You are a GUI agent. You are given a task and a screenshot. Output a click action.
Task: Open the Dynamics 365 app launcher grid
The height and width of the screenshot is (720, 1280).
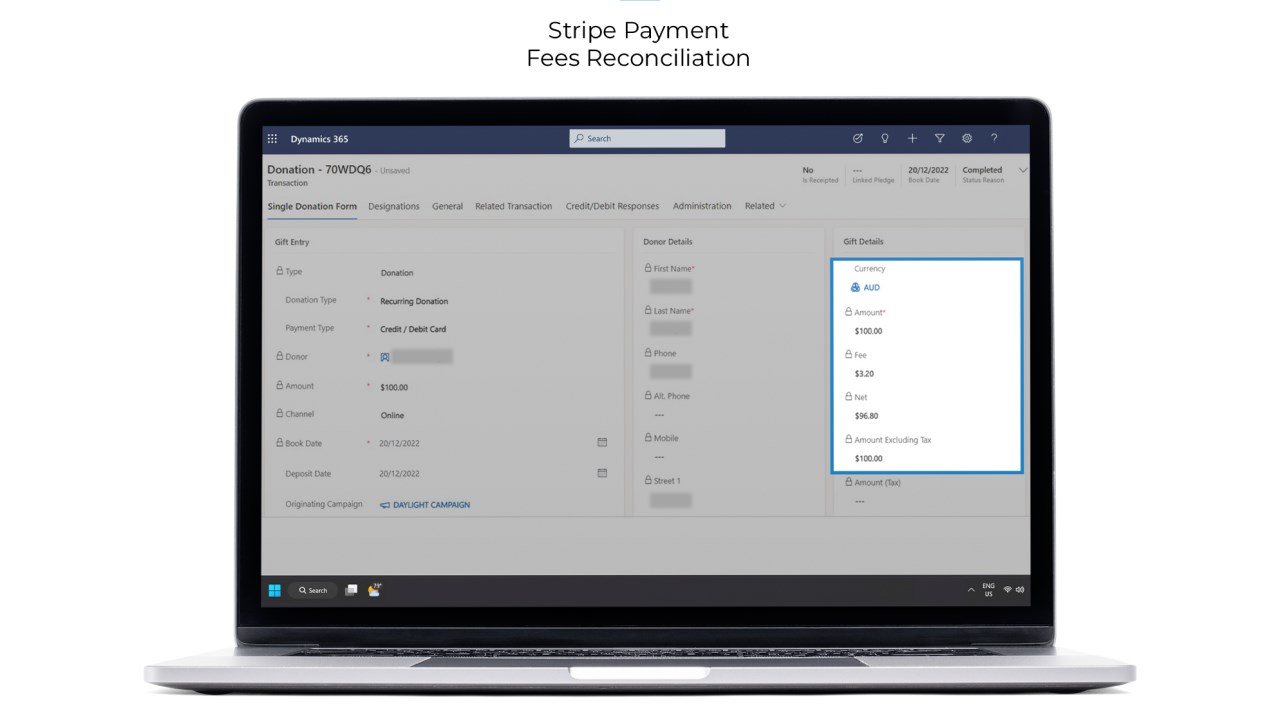(272, 139)
